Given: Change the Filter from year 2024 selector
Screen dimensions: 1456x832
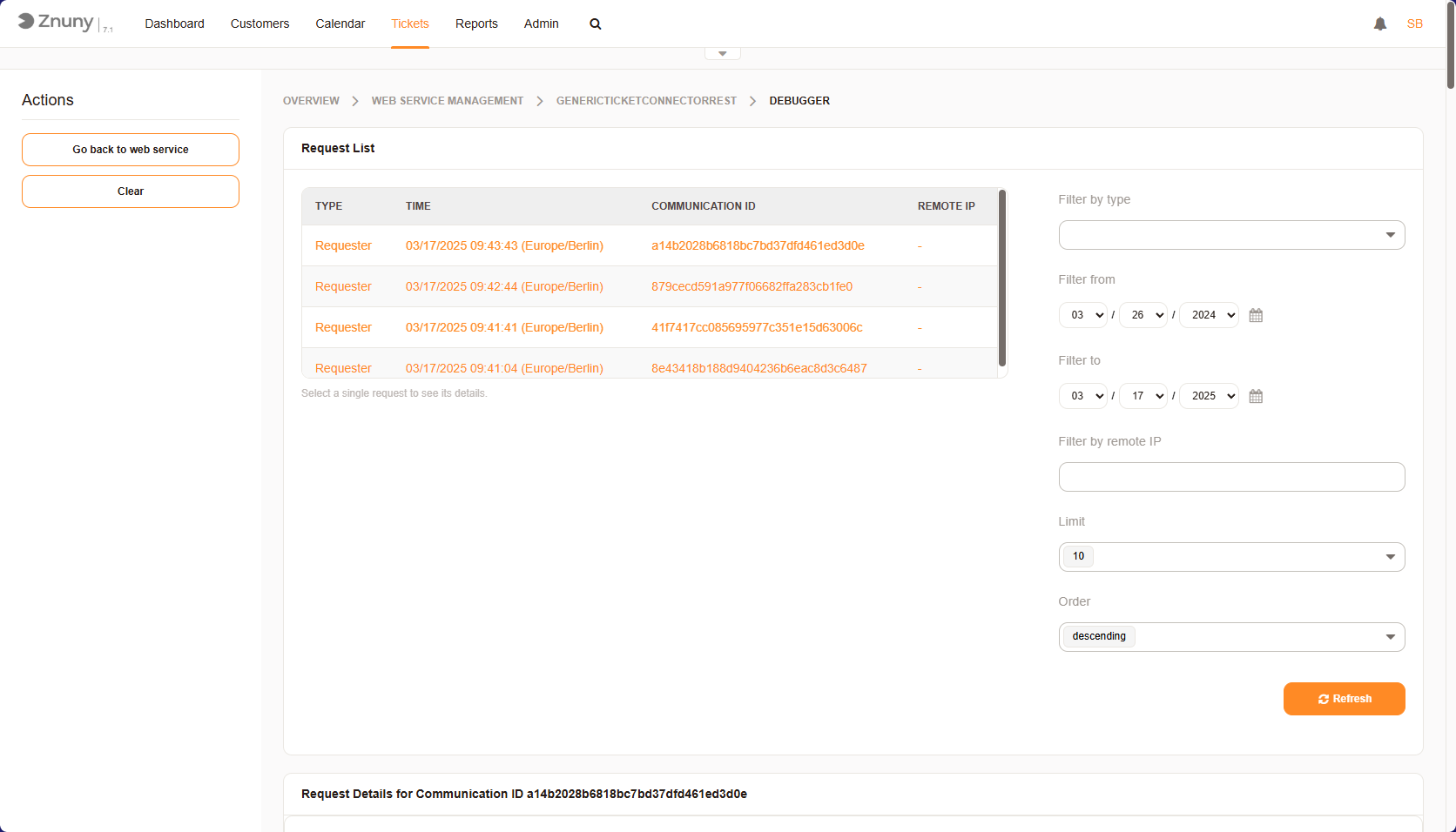Looking at the screenshot, I should (x=1208, y=315).
